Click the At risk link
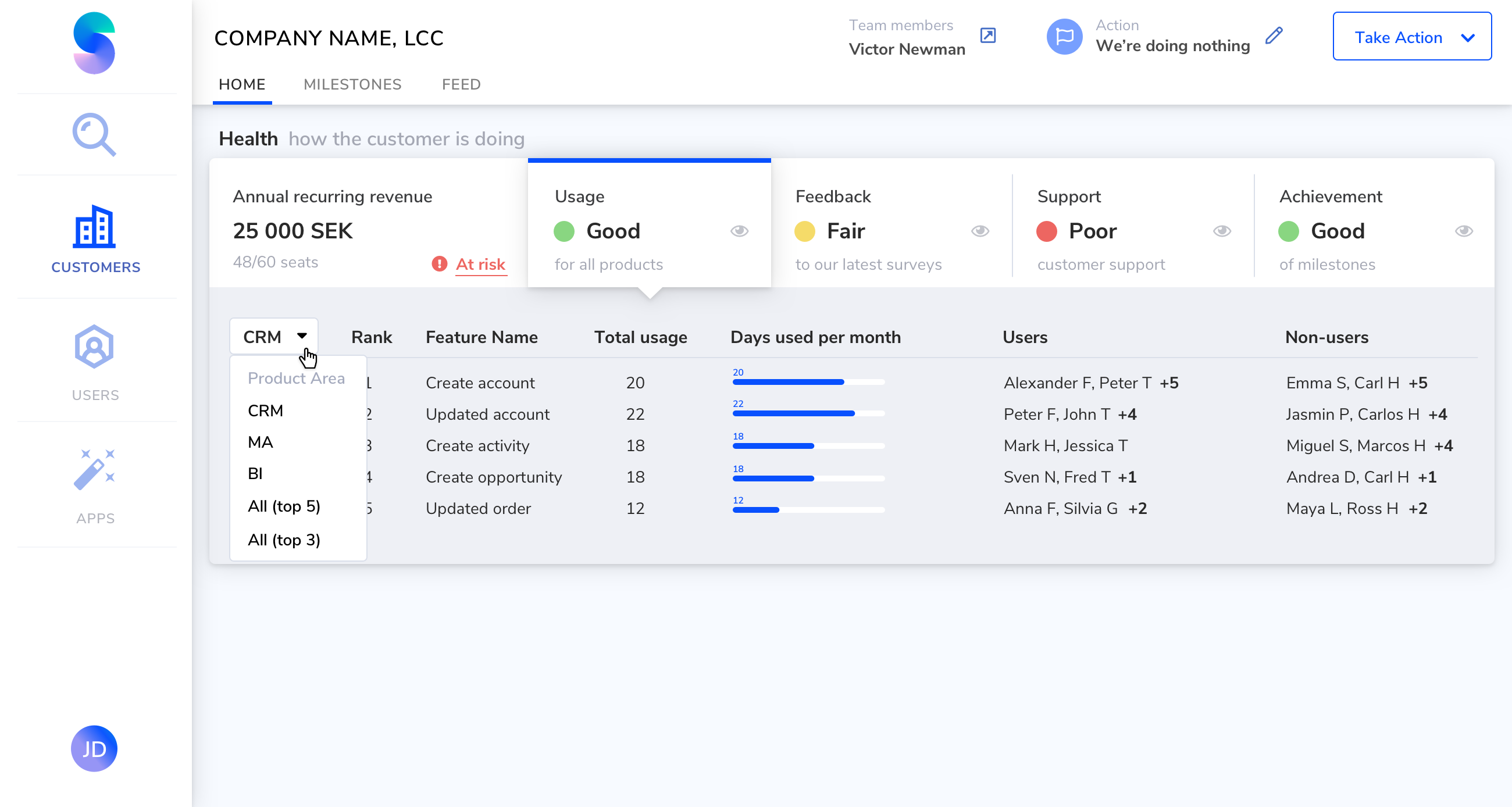Screen dimensions: 1512x807 click(480, 264)
